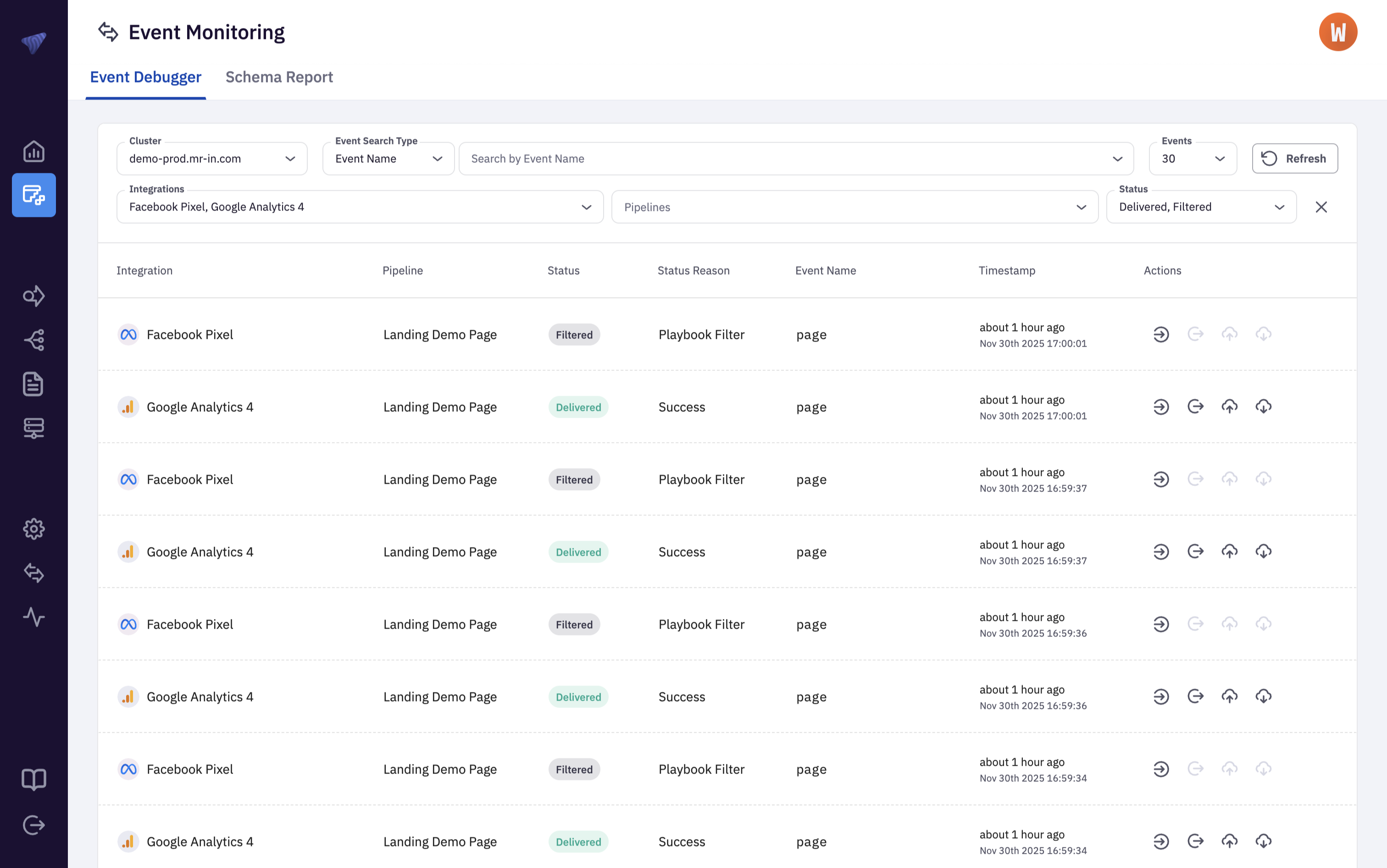Click the settings gear in sidebar
Image resolution: width=1387 pixels, height=868 pixels.
(33, 529)
